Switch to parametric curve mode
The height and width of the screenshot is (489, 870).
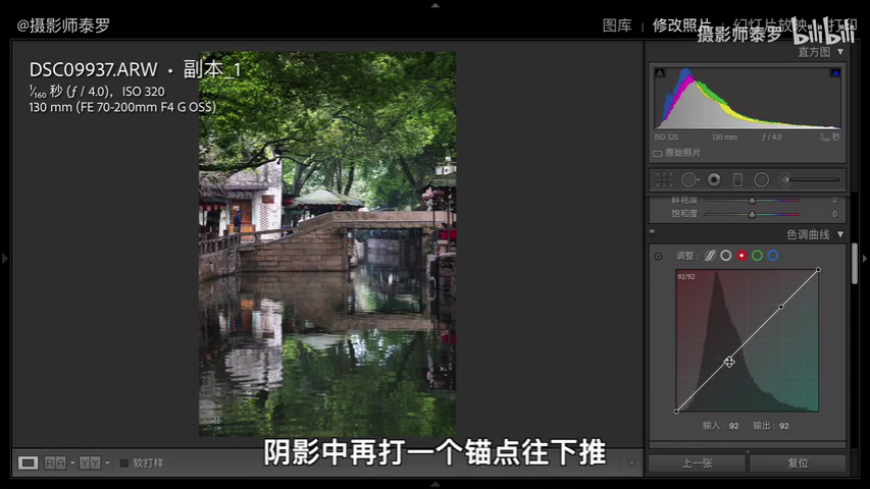click(x=710, y=256)
